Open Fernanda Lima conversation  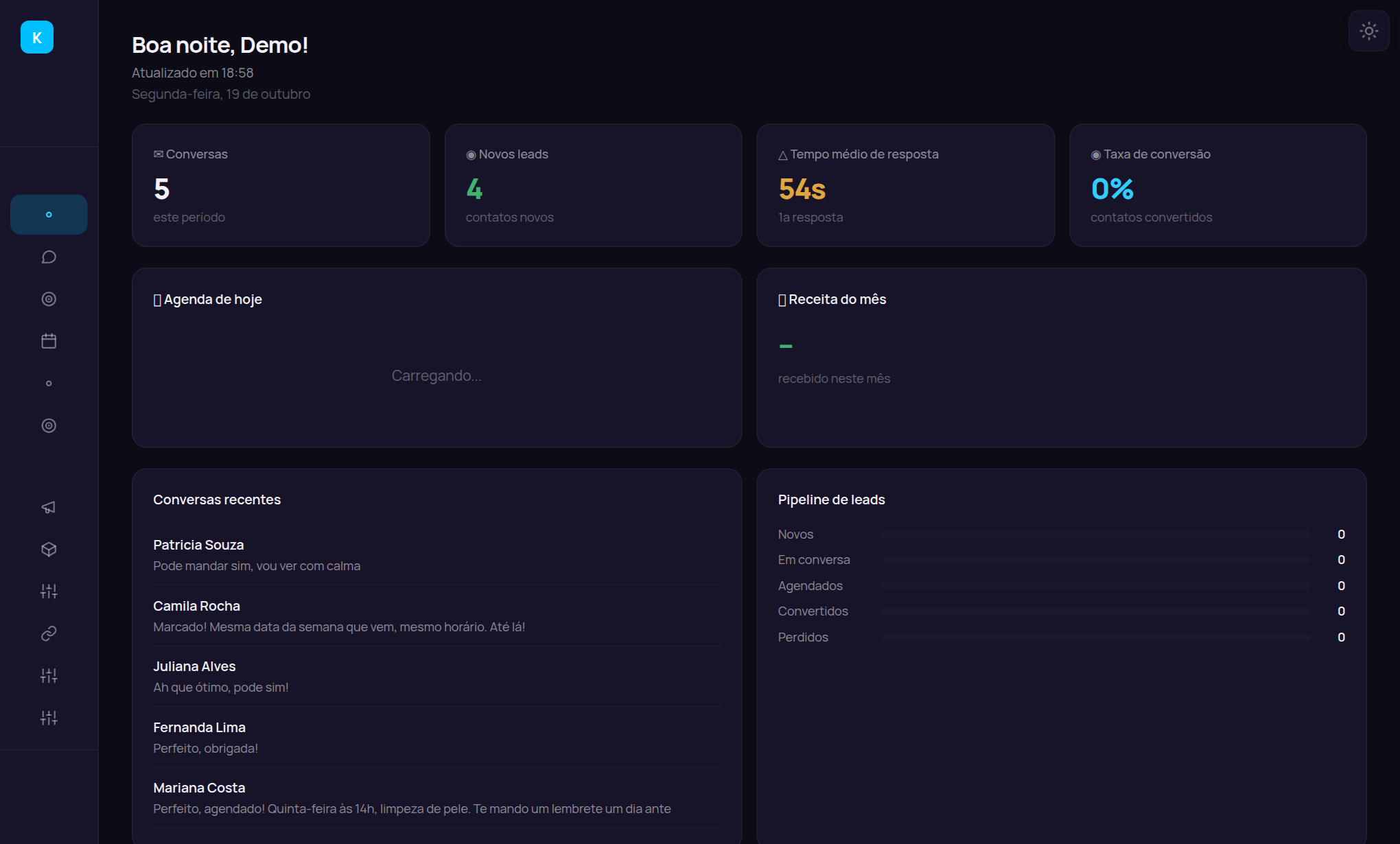point(436,738)
